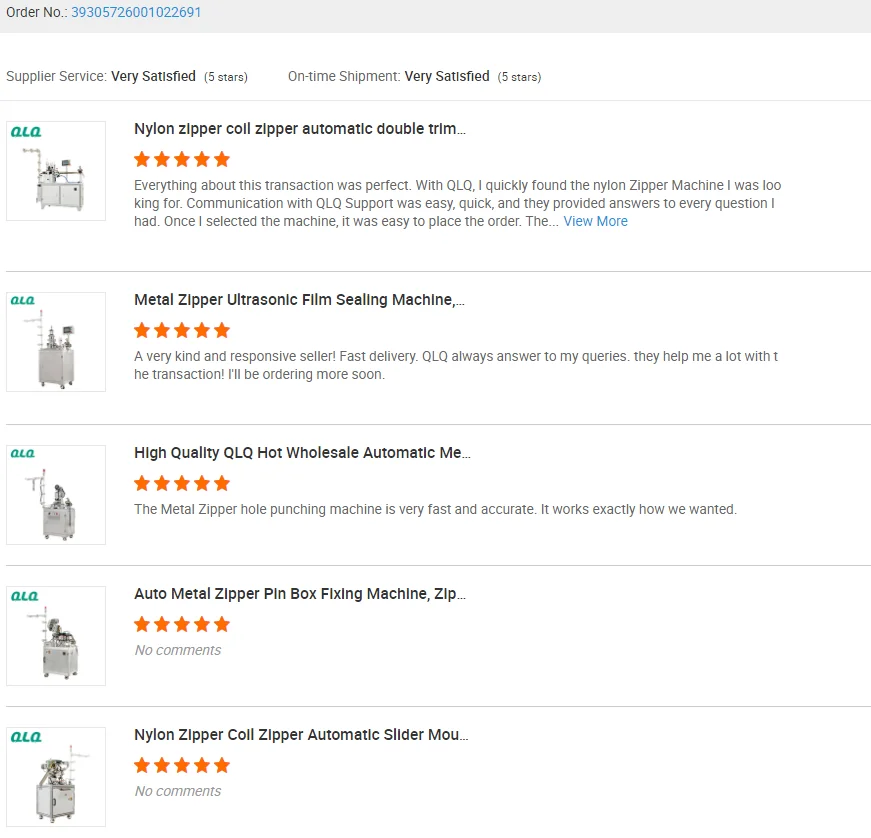
Task: Click star rating of nylon double trim review
Action: coord(182,159)
